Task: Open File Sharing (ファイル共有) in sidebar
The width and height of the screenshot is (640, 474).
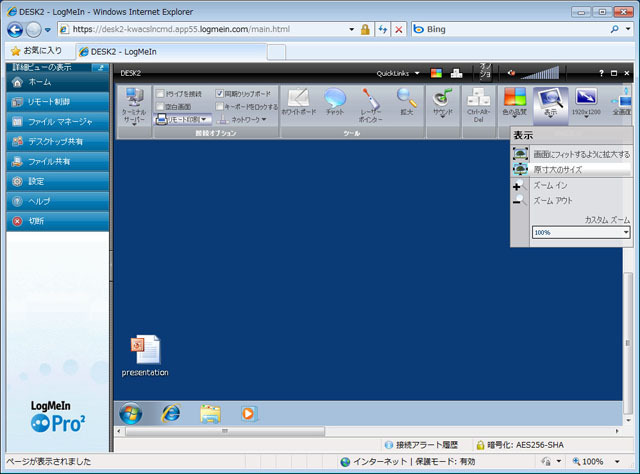Action: tap(58, 162)
